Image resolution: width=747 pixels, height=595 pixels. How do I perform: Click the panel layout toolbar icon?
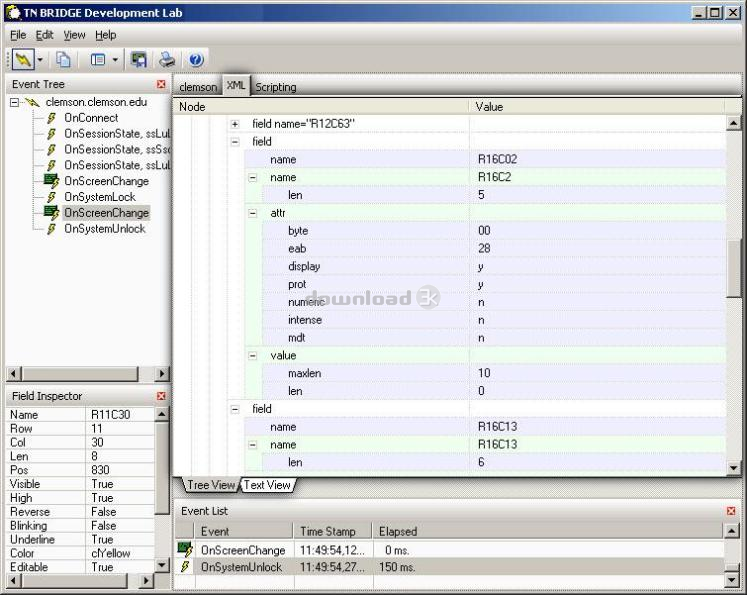point(98,60)
